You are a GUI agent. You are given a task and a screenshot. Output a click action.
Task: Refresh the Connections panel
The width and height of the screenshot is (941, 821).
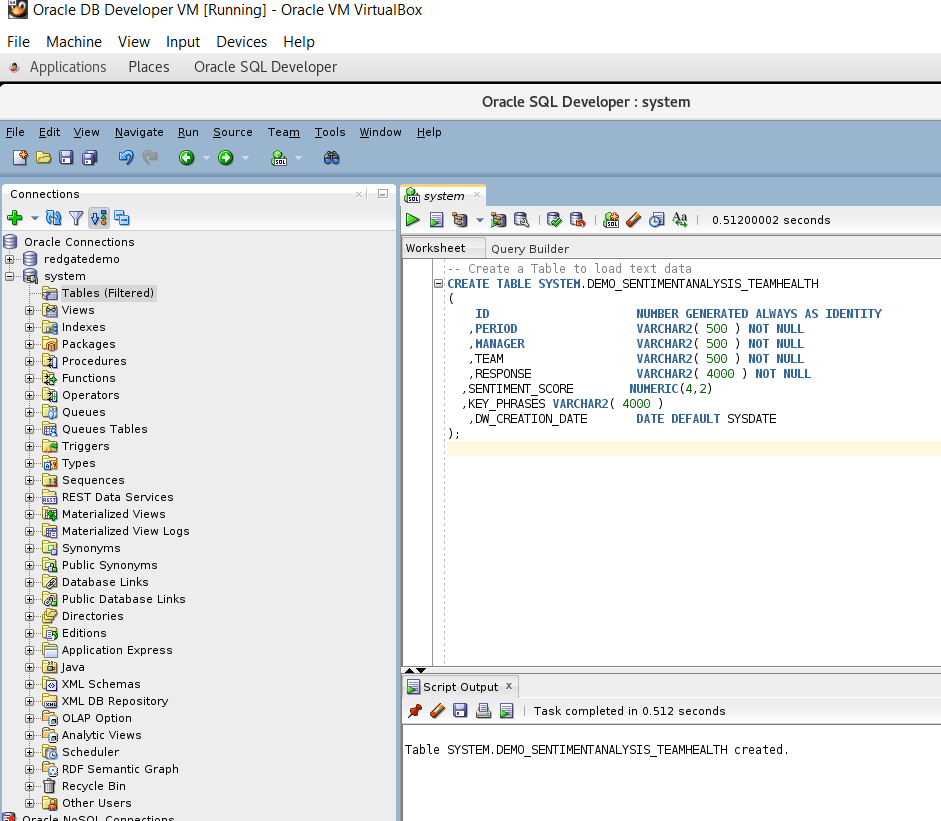tap(53, 218)
